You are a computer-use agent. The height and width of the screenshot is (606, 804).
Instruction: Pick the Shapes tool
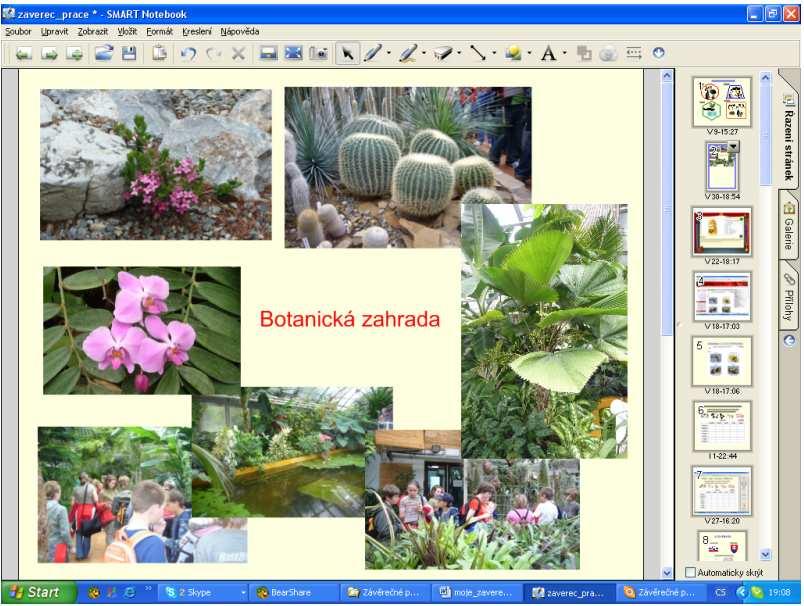click(513, 53)
